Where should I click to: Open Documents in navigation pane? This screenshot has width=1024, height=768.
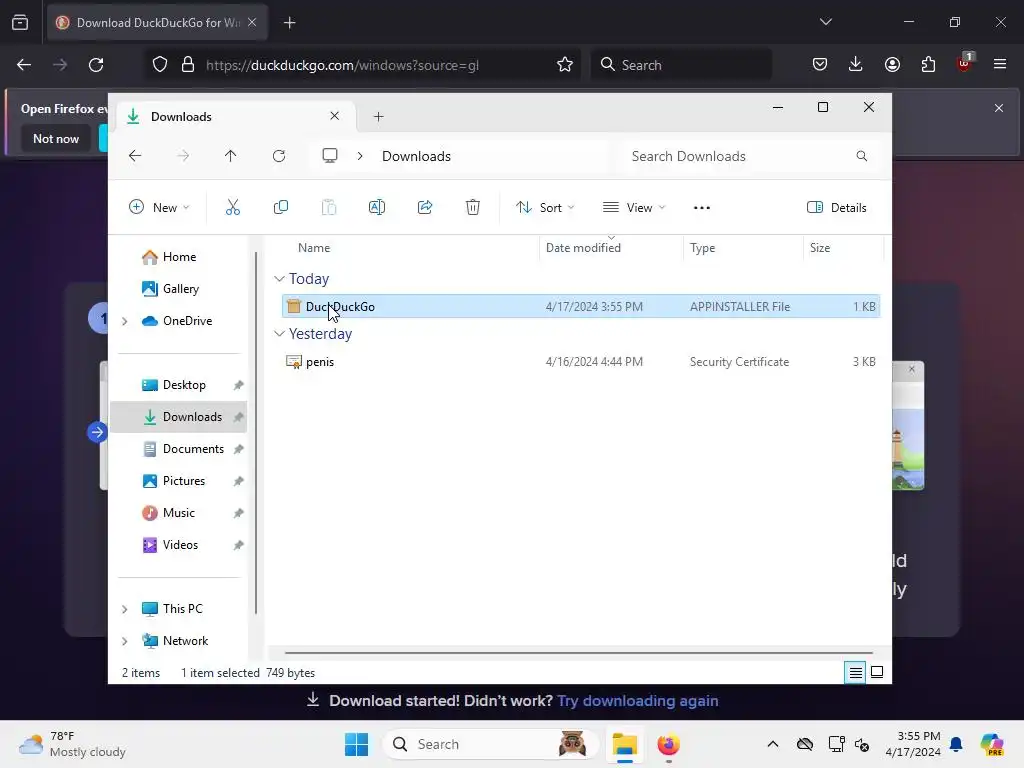click(179, 449)
